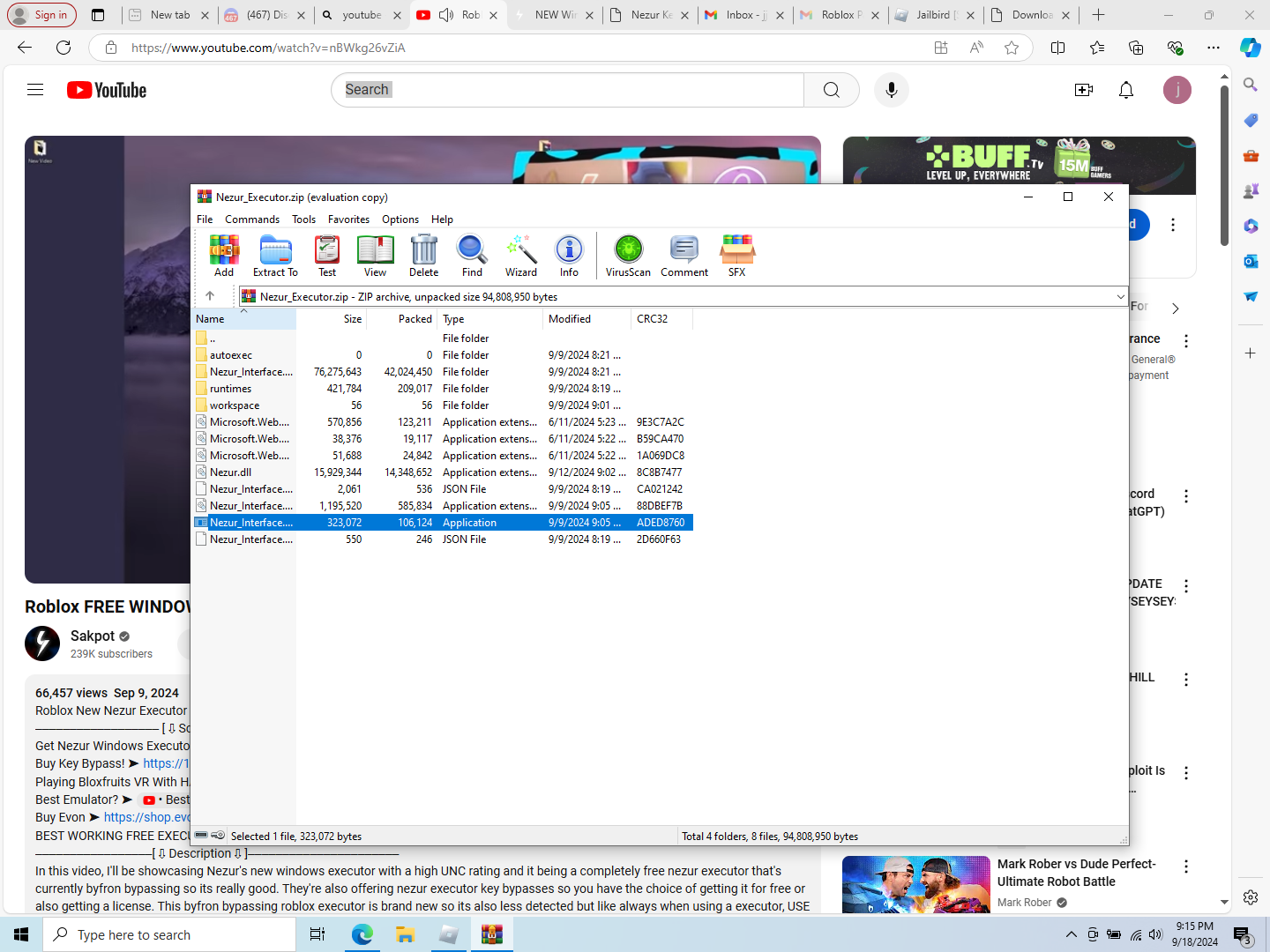1270x952 pixels.
Task: Switch to Nezur Key browser tab
Action: pyautogui.click(x=650, y=15)
